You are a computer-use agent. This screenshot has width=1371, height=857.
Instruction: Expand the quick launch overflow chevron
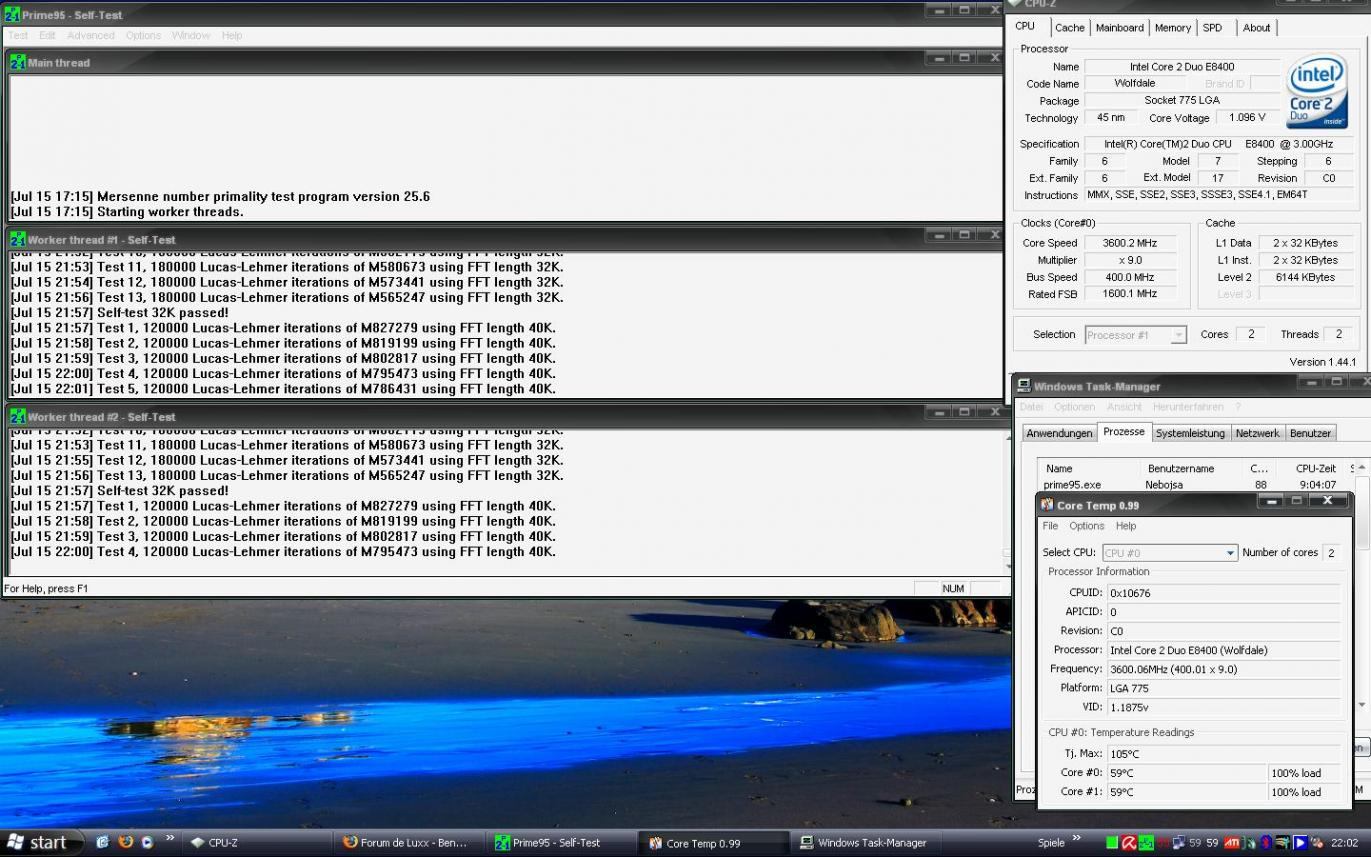click(170, 837)
